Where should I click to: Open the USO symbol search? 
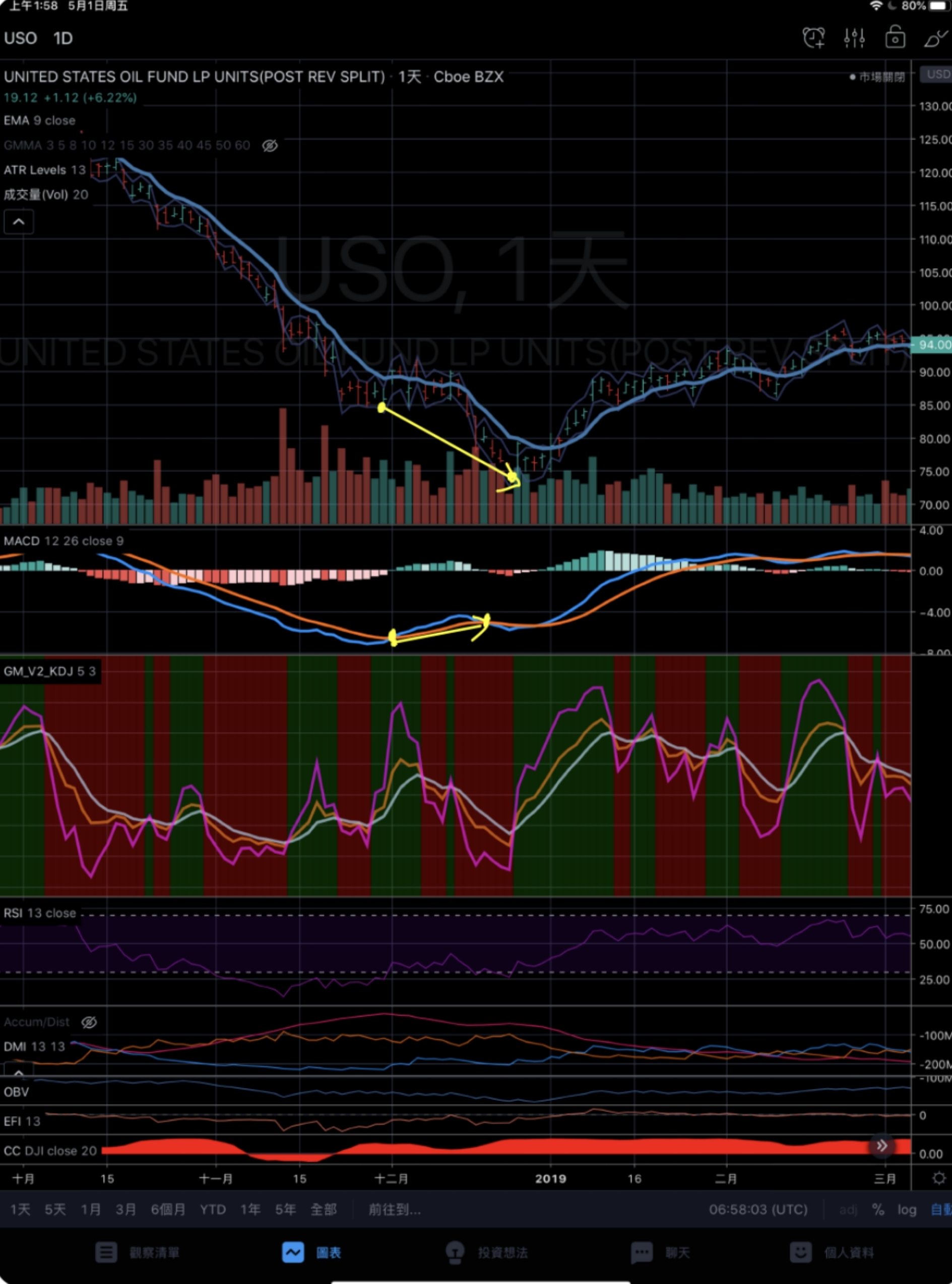(x=21, y=38)
